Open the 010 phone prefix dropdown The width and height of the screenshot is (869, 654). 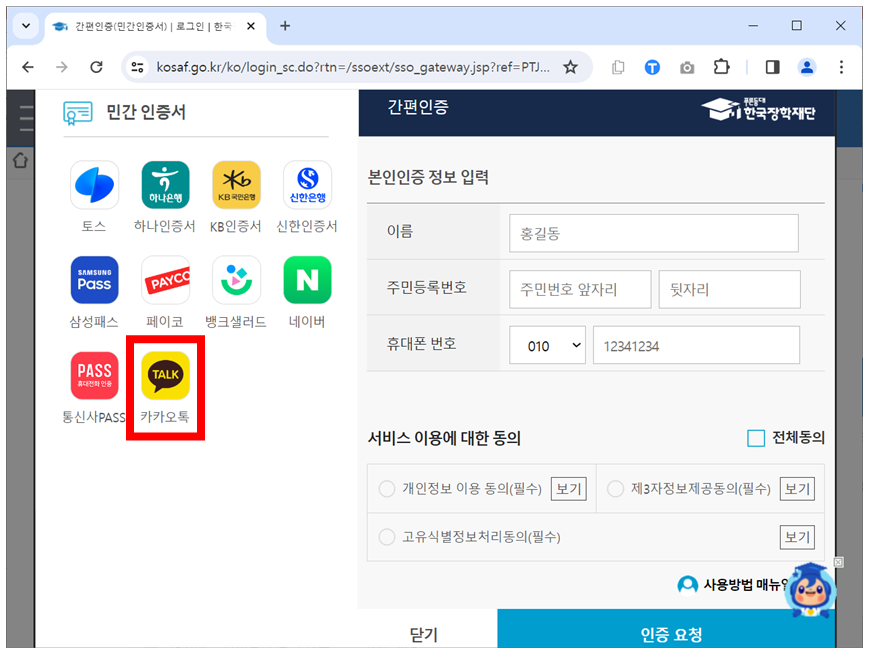click(x=548, y=345)
